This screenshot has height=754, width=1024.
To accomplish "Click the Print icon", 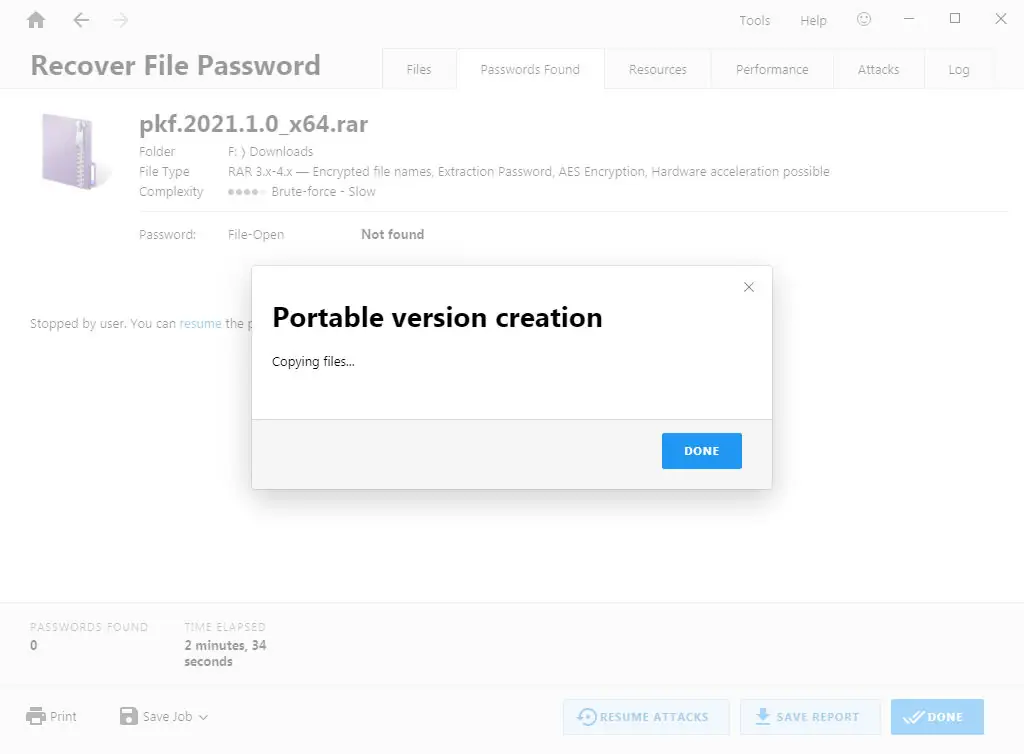I will (36, 716).
